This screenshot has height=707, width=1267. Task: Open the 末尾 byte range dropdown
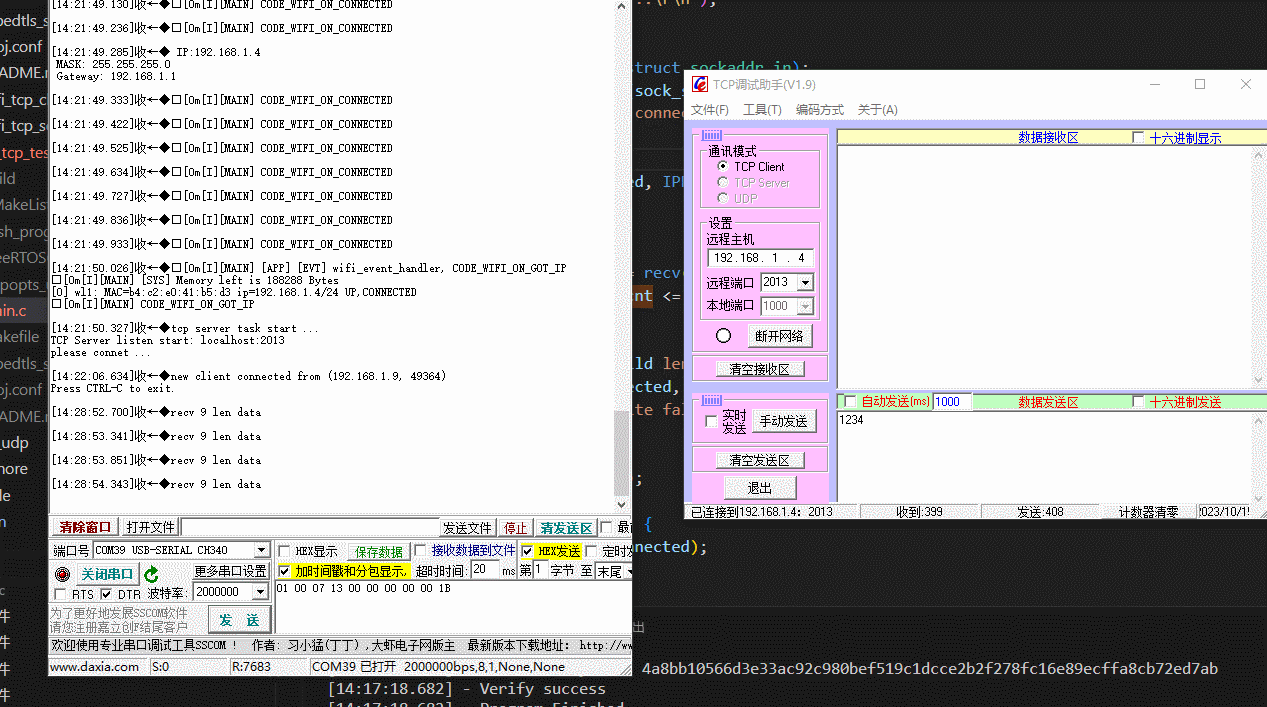point(629,571)
